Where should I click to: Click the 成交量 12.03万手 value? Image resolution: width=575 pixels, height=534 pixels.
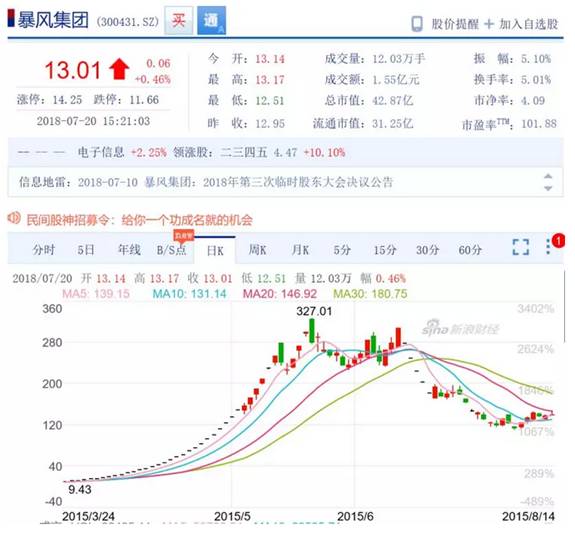pos(399,59)
